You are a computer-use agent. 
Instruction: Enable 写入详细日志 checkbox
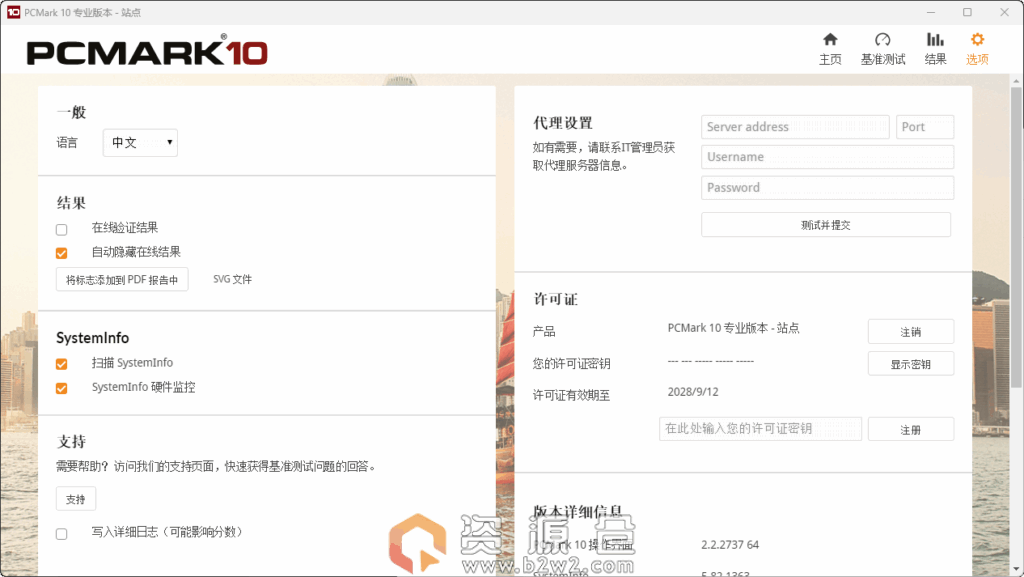[x=62, y=534]
